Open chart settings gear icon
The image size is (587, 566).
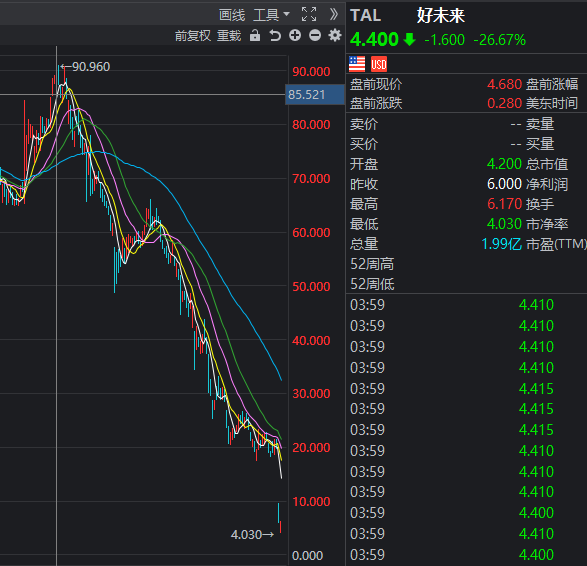[335, 36]
